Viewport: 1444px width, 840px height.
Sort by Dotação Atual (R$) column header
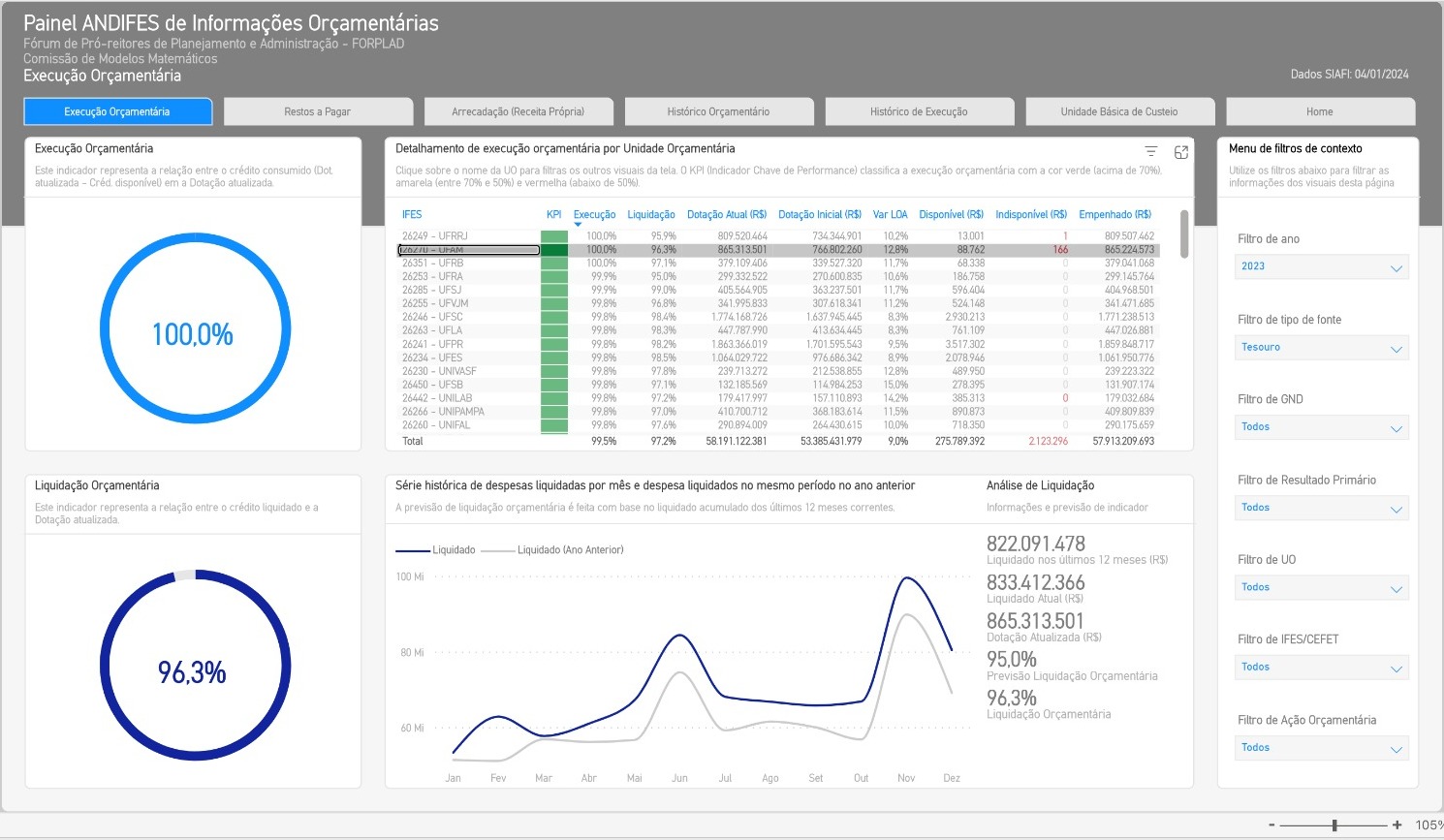tap(727, 214)
